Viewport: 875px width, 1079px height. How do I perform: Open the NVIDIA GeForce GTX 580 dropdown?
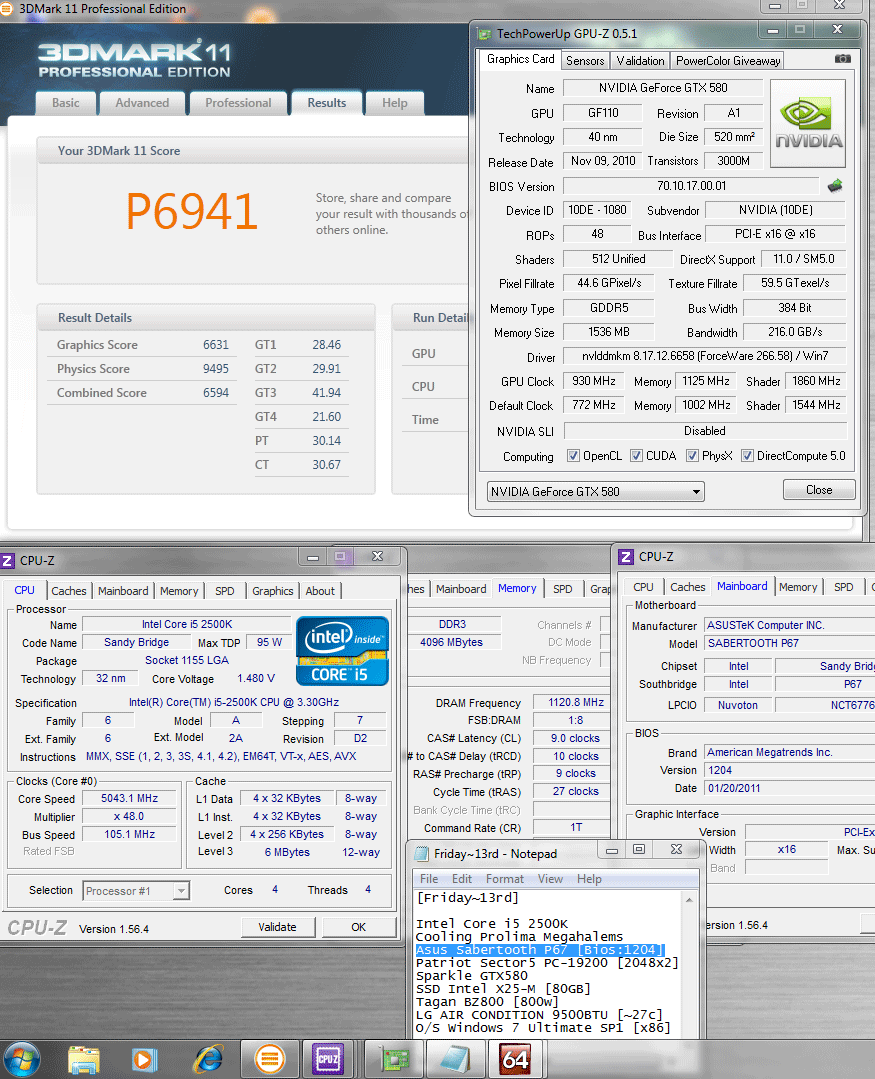click(x=595, y=491)
